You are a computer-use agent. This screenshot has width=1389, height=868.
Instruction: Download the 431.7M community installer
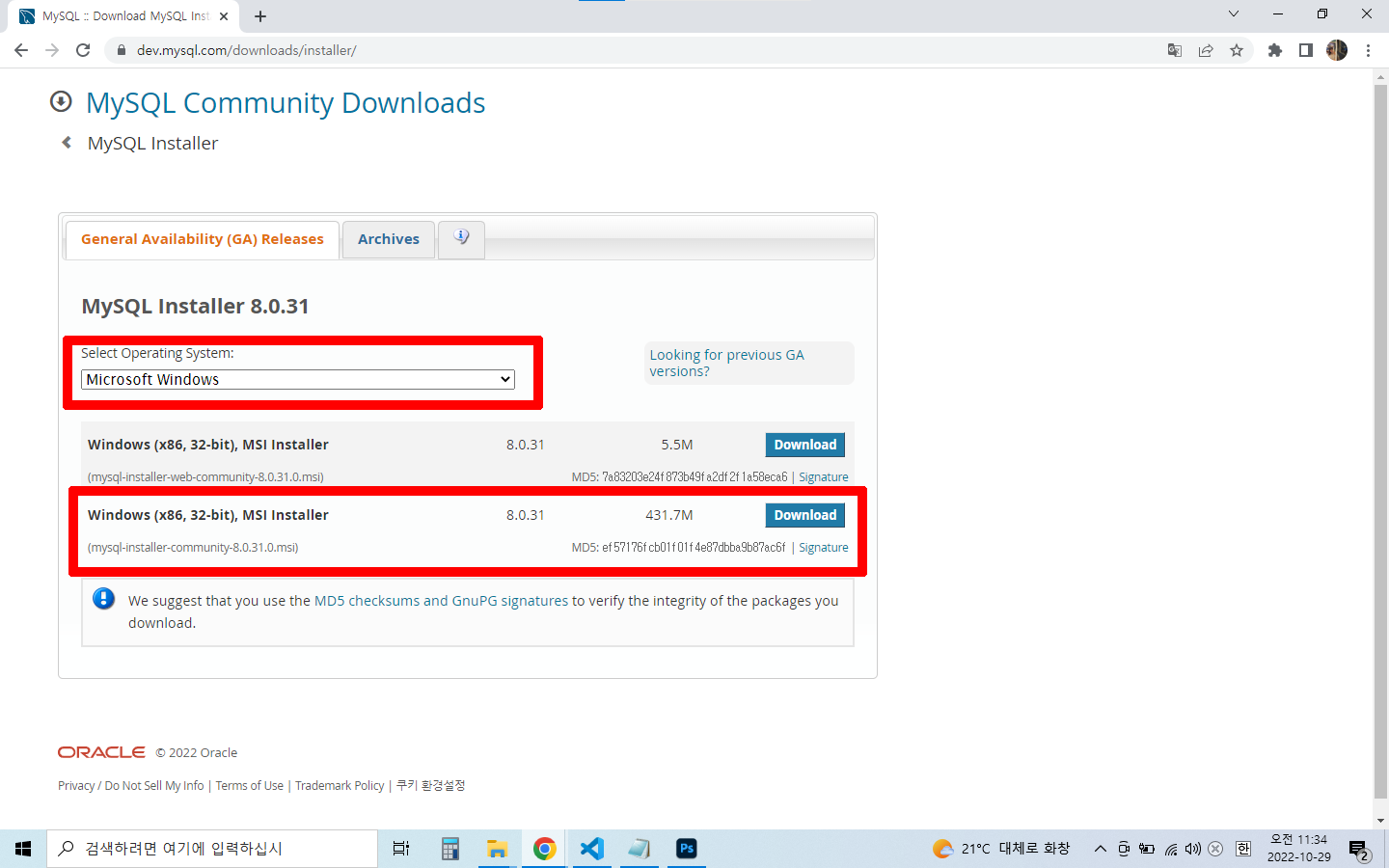pyautogui.click(x=805, y=515)
